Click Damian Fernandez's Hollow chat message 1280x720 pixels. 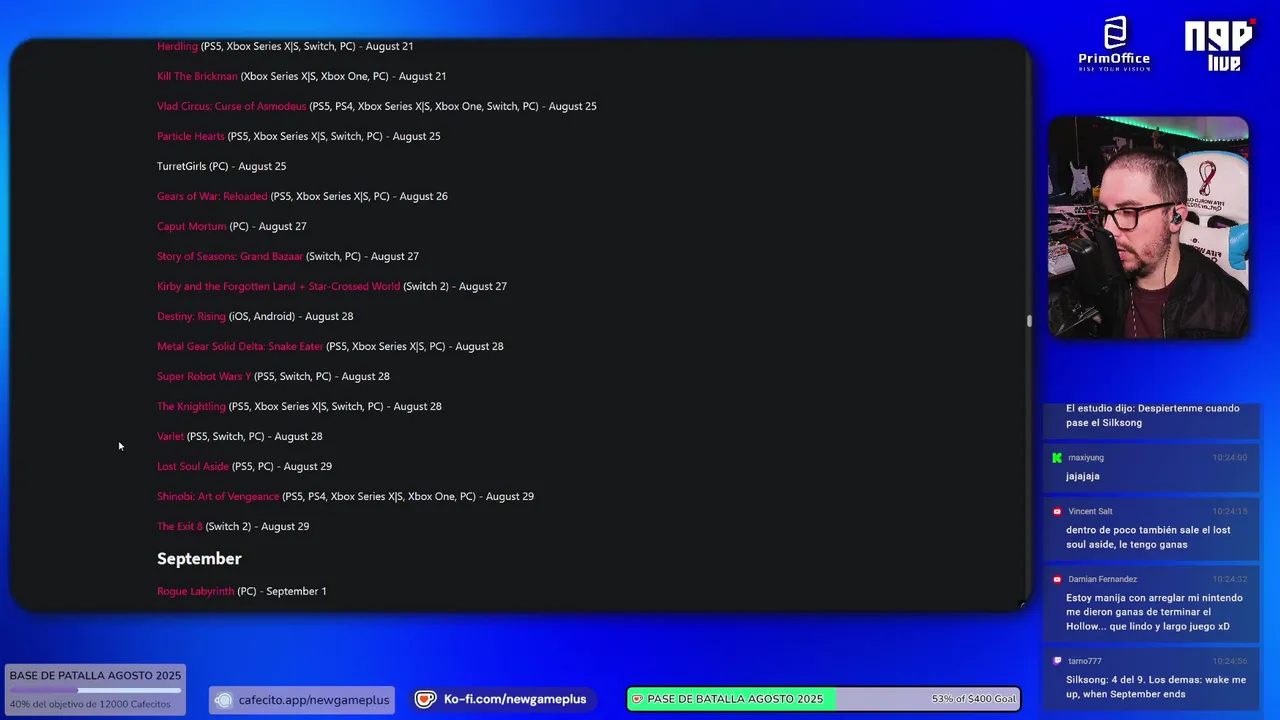(1154, 612)
